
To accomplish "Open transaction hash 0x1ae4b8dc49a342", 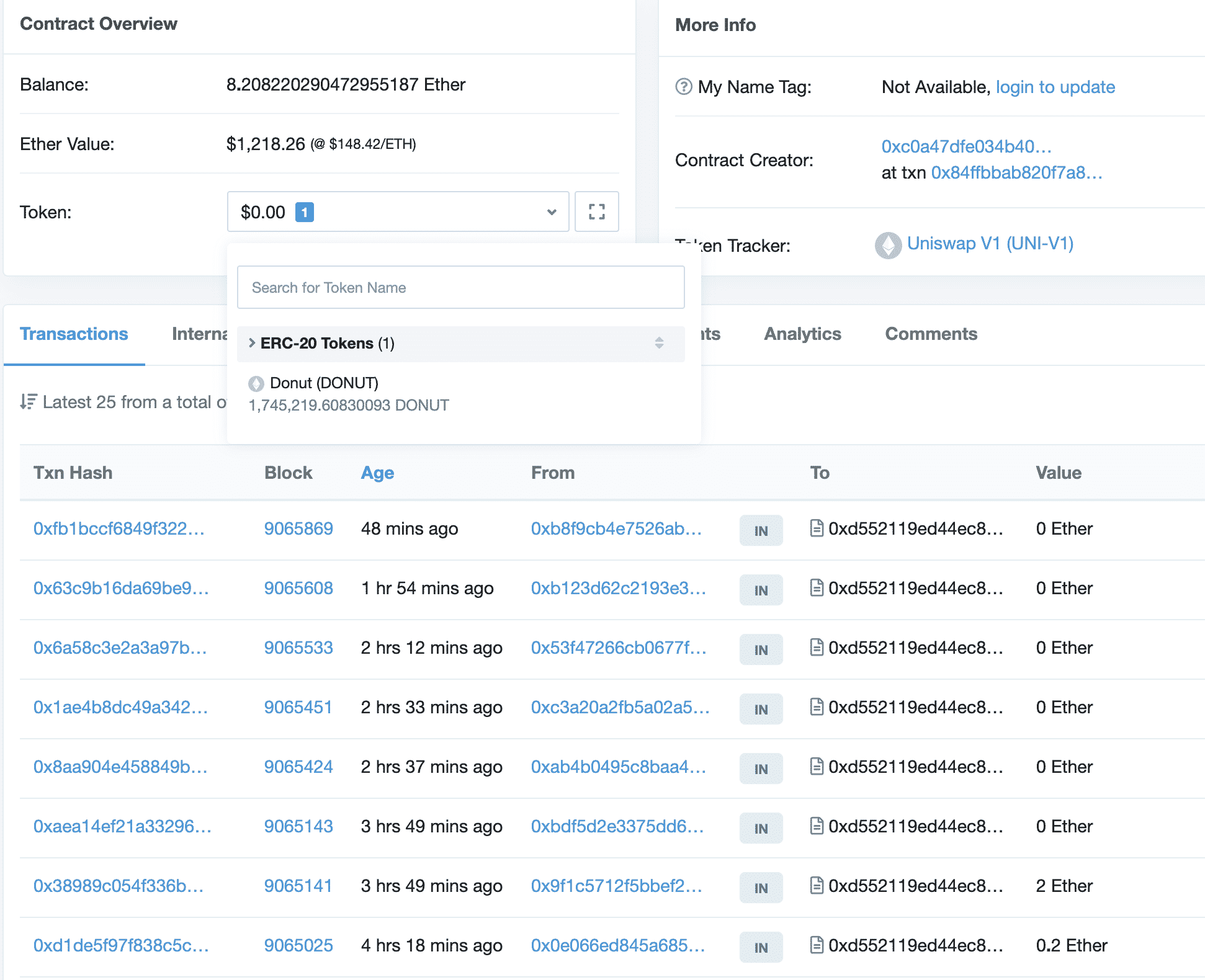I will (120, 707).
